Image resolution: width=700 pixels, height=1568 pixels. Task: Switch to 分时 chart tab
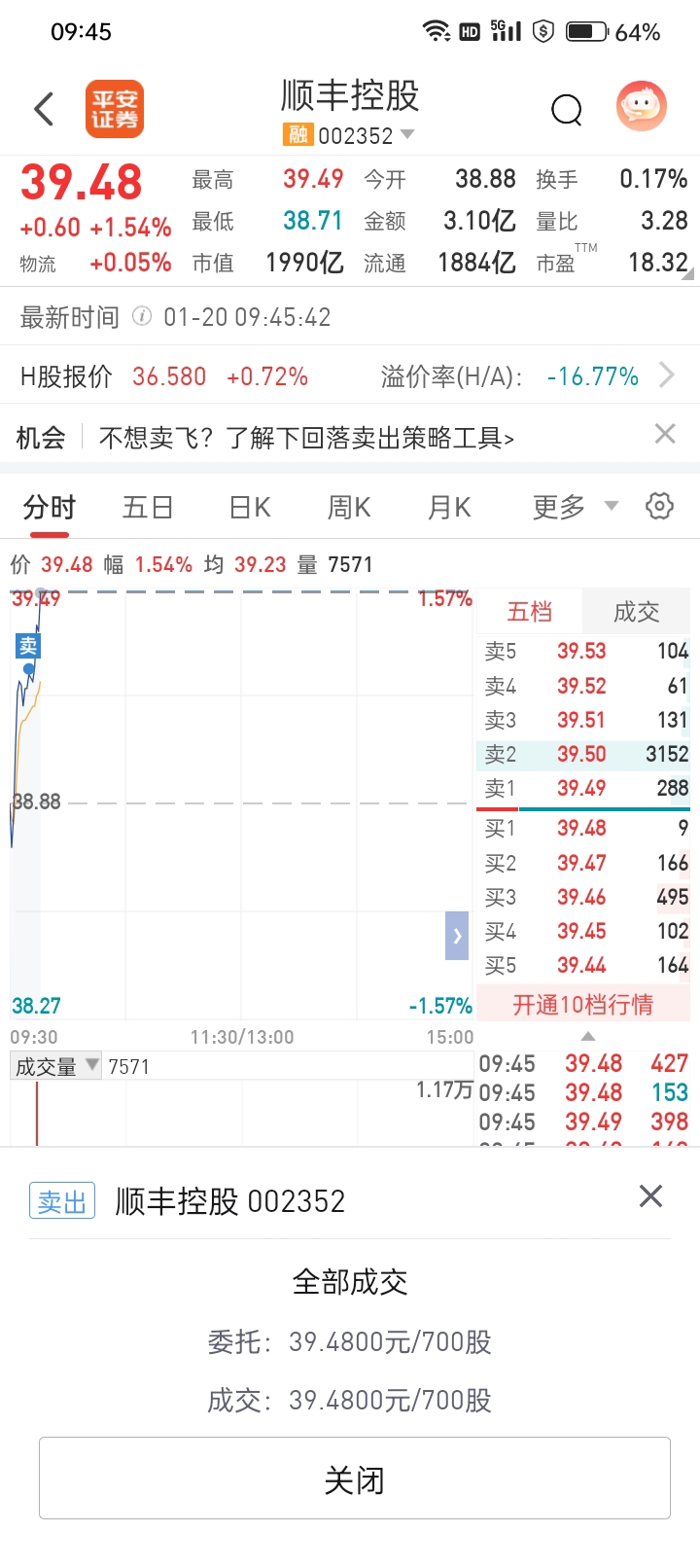50,507
